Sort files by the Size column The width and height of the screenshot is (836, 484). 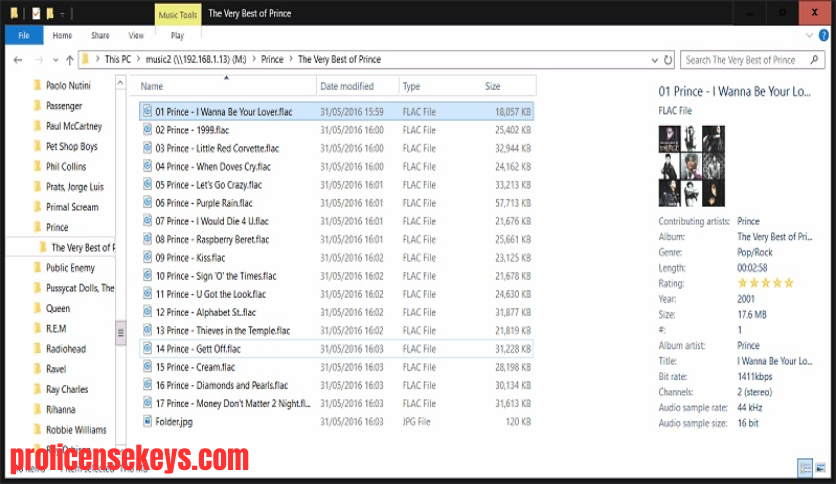click(x=493, y=86)
